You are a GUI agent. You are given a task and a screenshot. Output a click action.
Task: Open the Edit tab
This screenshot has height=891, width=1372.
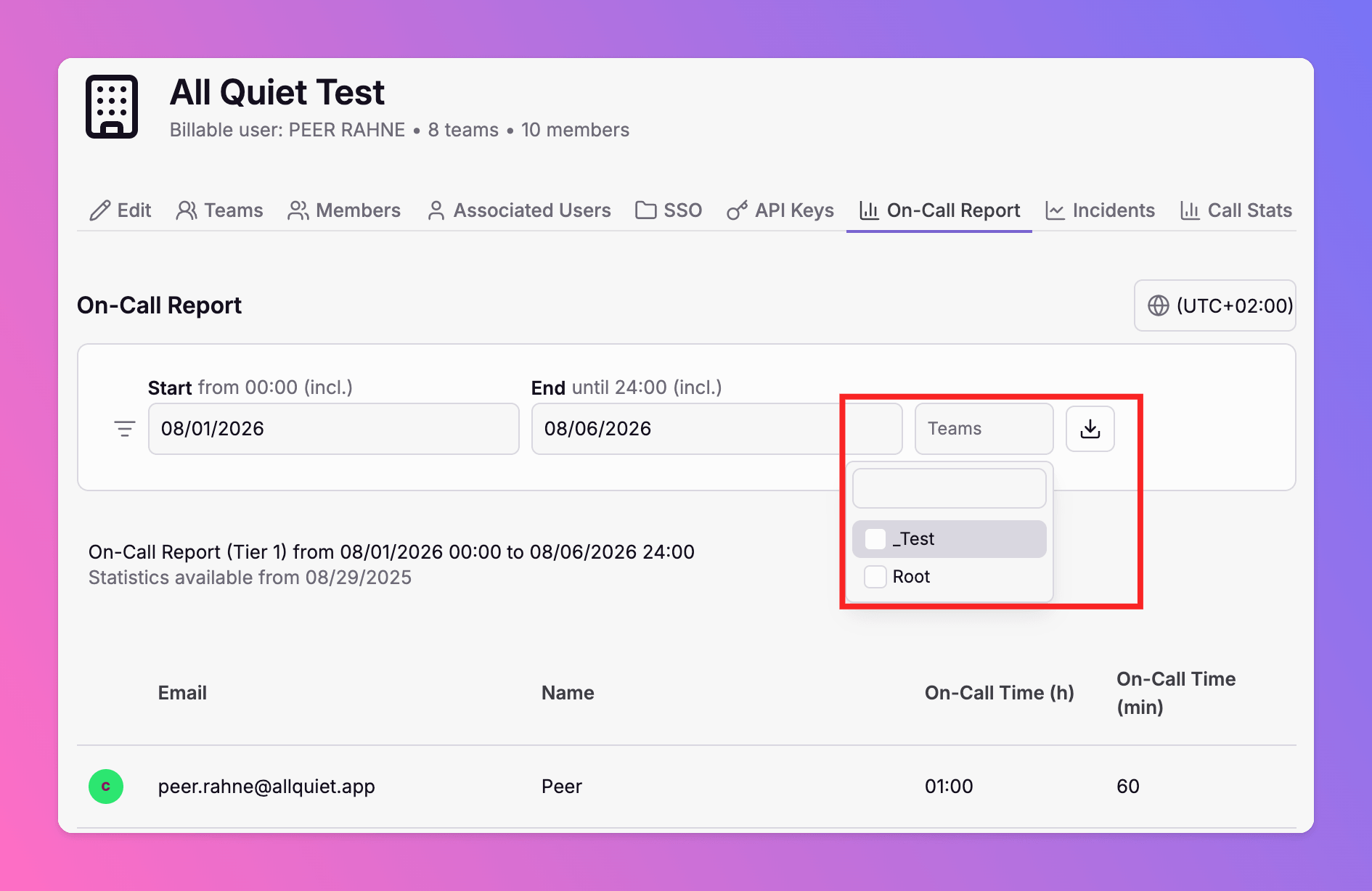pyautogui.click(x=120, y=210)
